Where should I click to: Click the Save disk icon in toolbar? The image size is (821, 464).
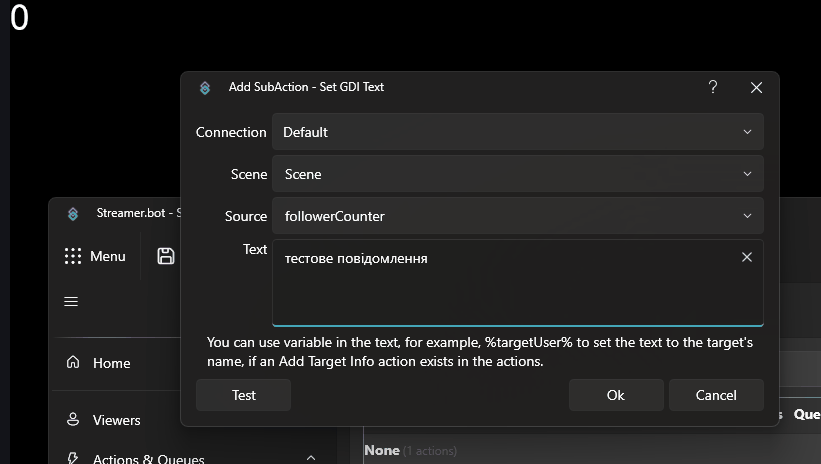point(166,256)
